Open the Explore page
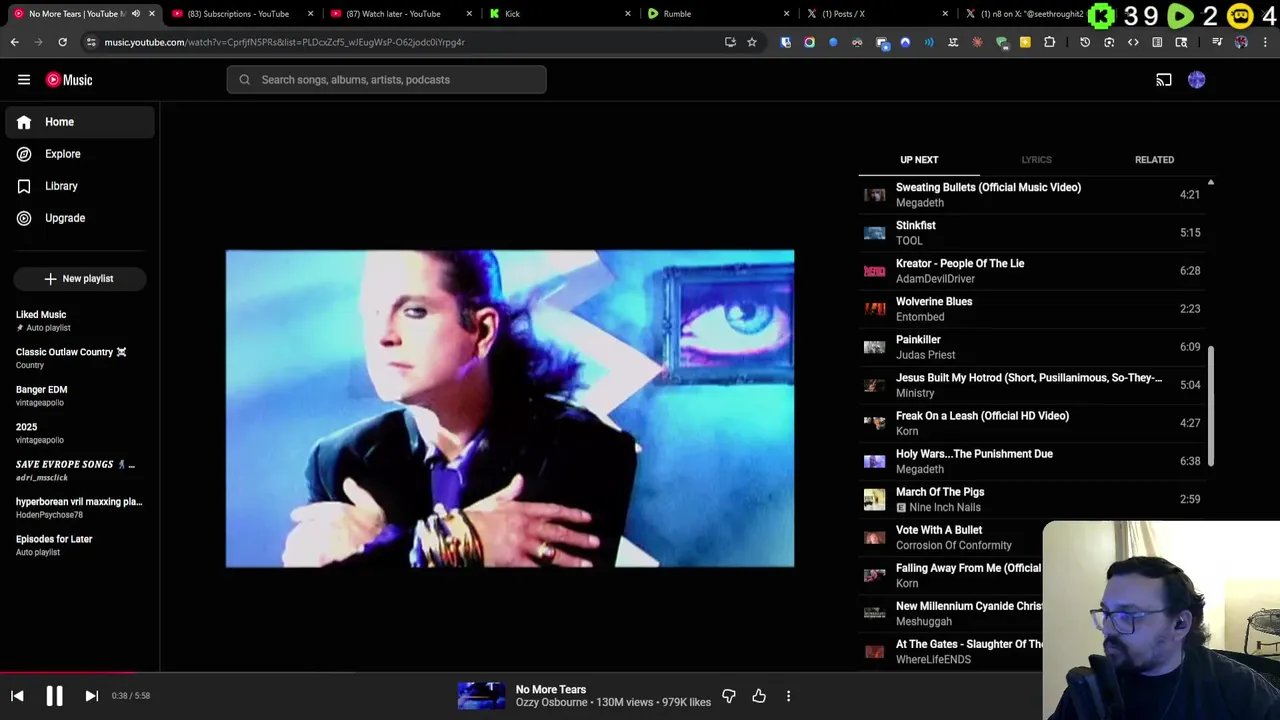The width and height of the screenshot is (1280, 720). [80, 154]
